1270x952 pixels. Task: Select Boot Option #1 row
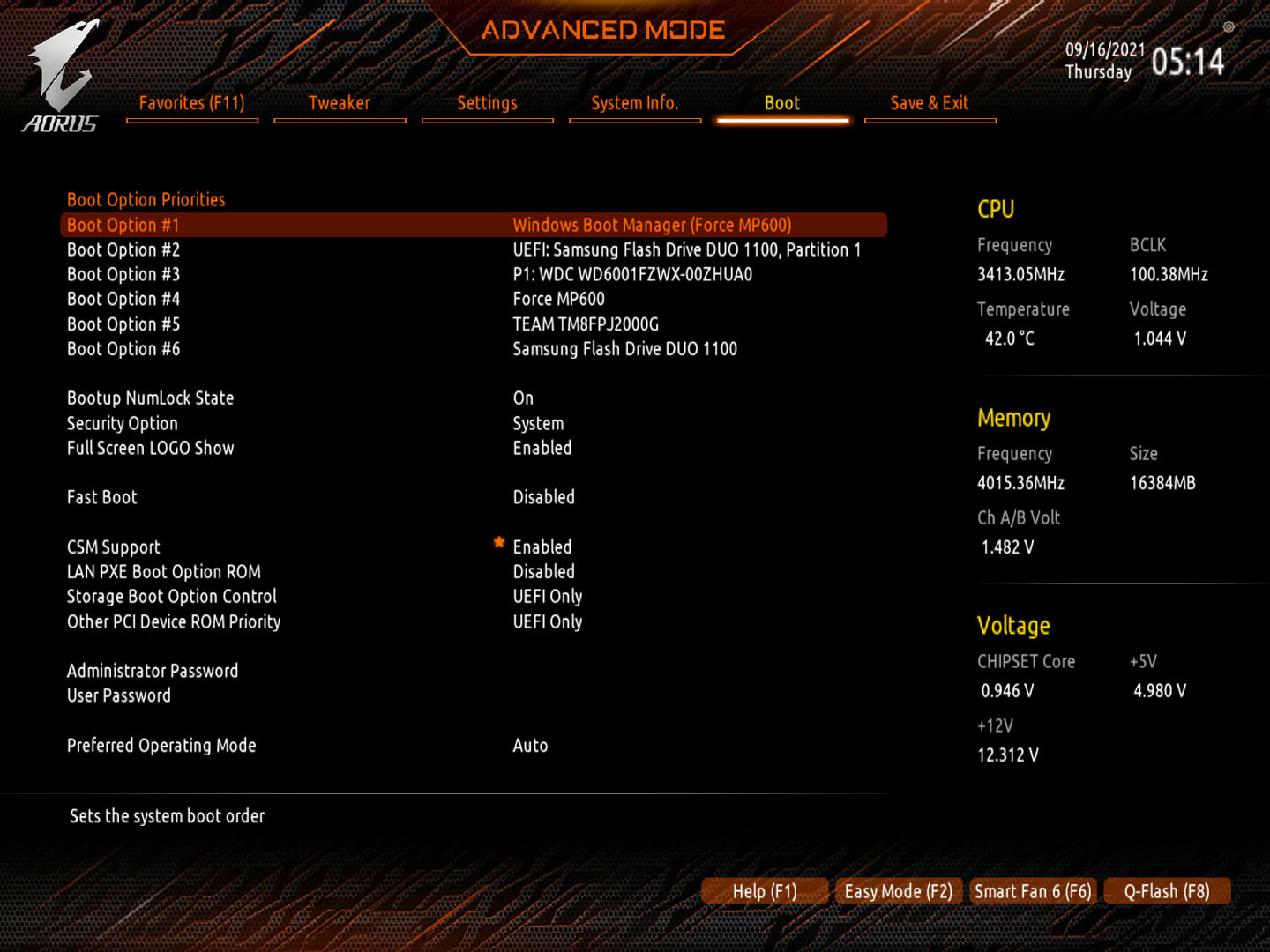474,225
